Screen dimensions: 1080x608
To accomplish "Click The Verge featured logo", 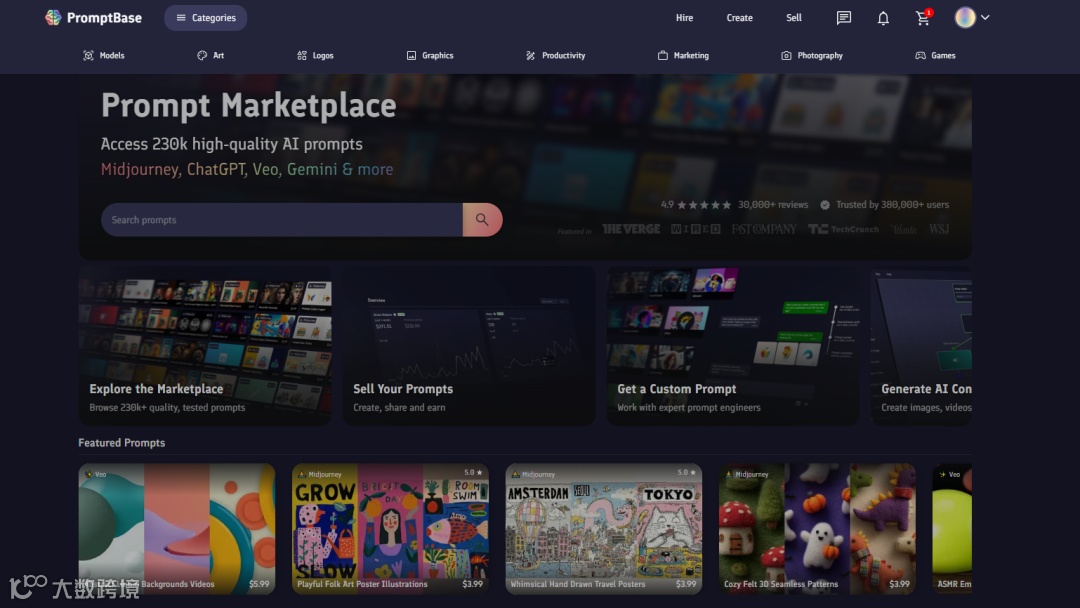I will [x=631, y=229].
